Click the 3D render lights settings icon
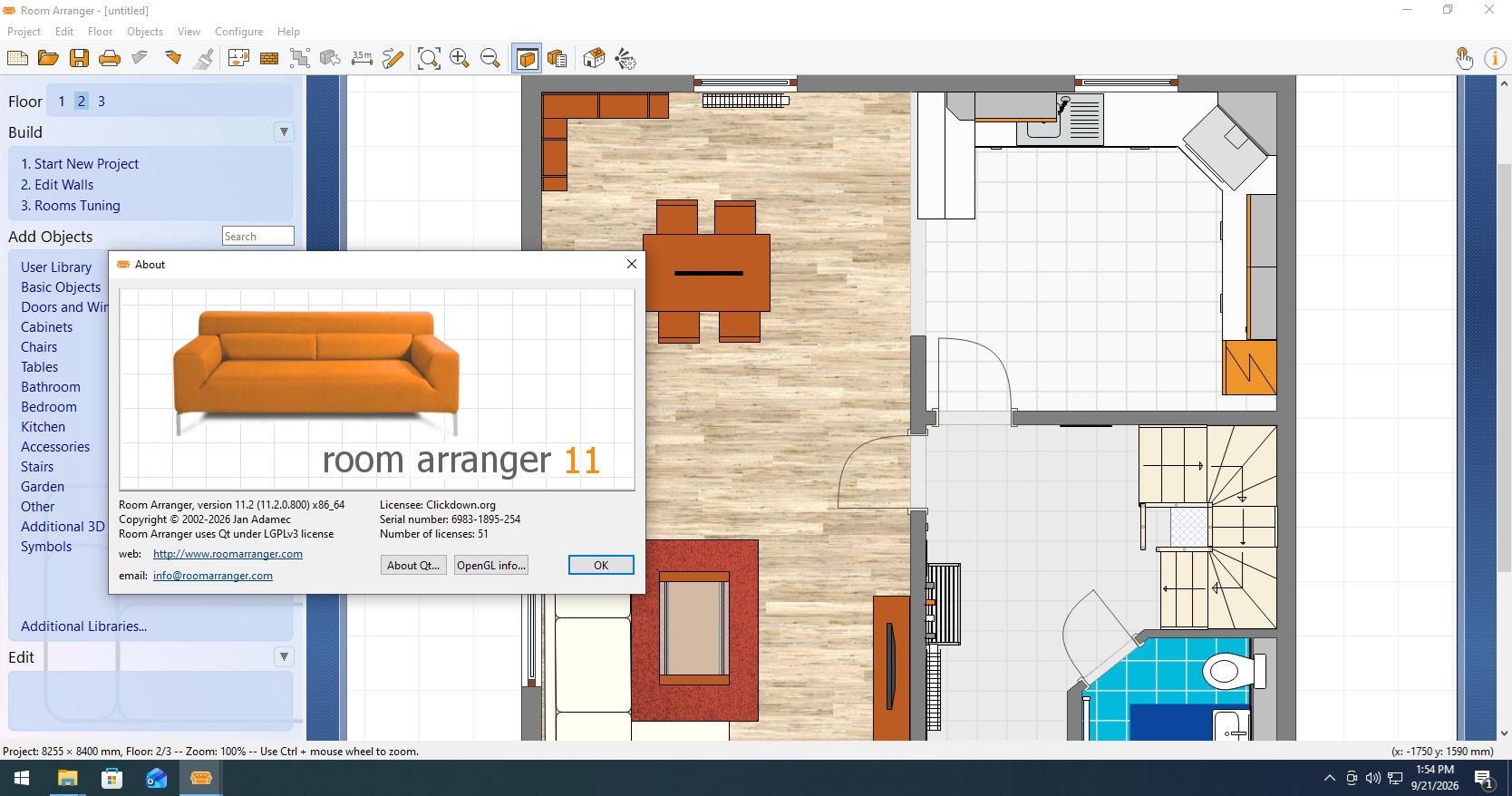The width and height of the screenshot is (1512, 796). [625, 59]
